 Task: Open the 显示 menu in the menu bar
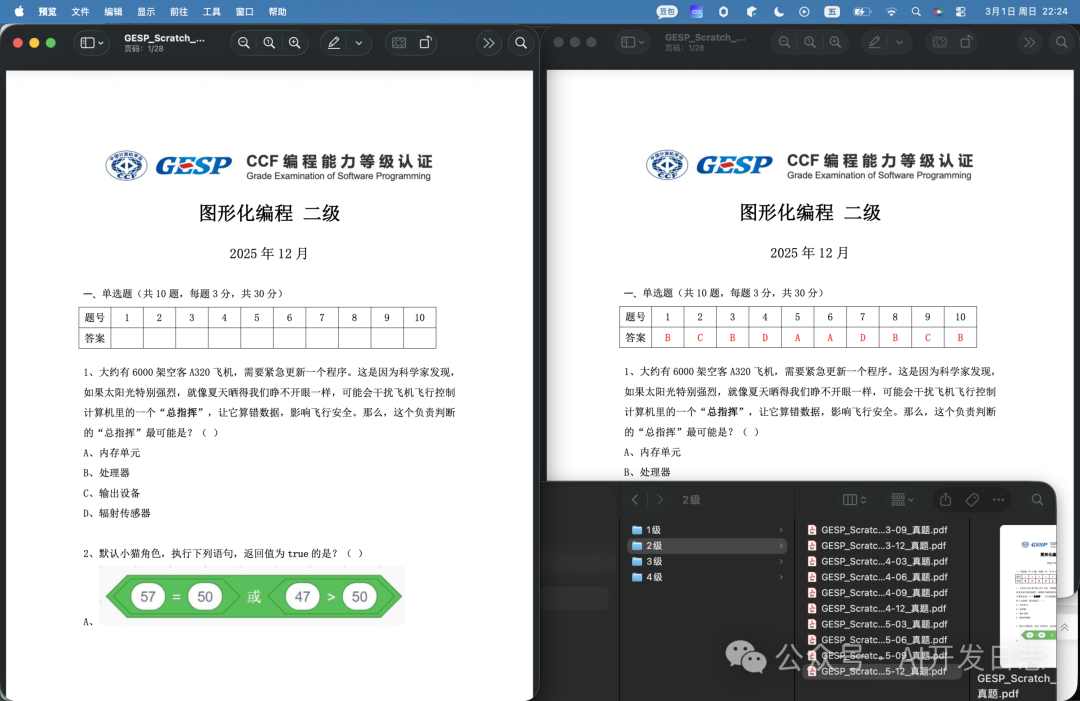(146, 12)
